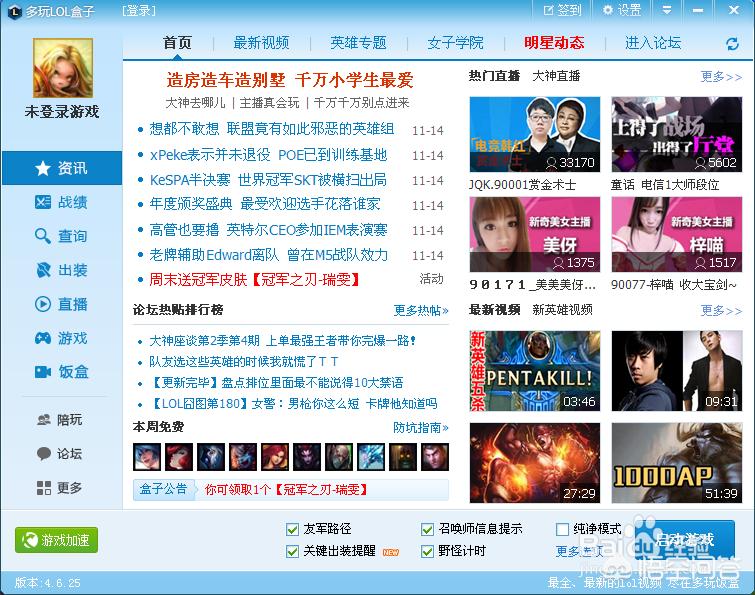Select the 大神直播 sub-tab
Screen dimensions: 755x595
[x=556, y=76]
